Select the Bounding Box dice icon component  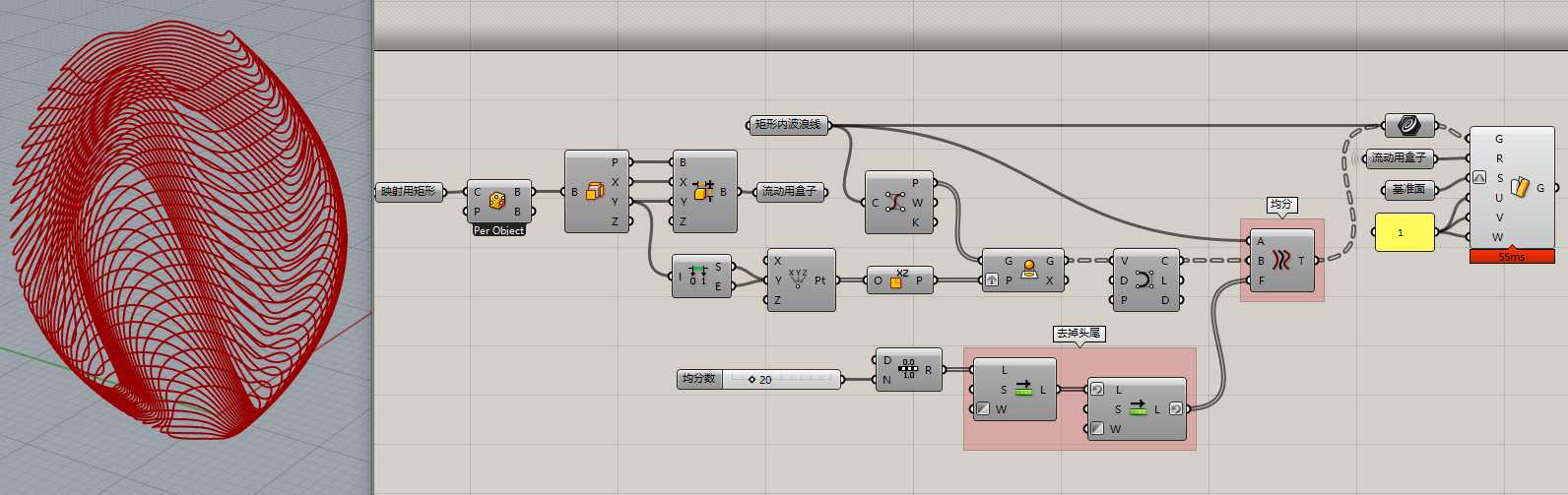pyautogui.click(x=497, y=201)
